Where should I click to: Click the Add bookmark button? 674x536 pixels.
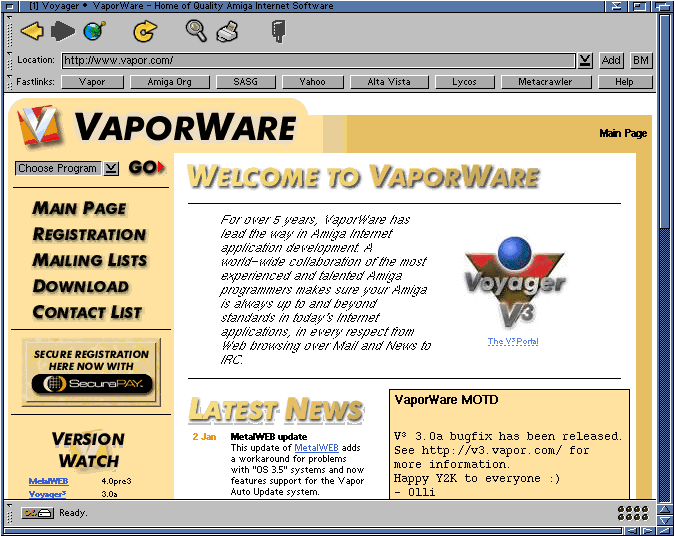pos(611,60)
